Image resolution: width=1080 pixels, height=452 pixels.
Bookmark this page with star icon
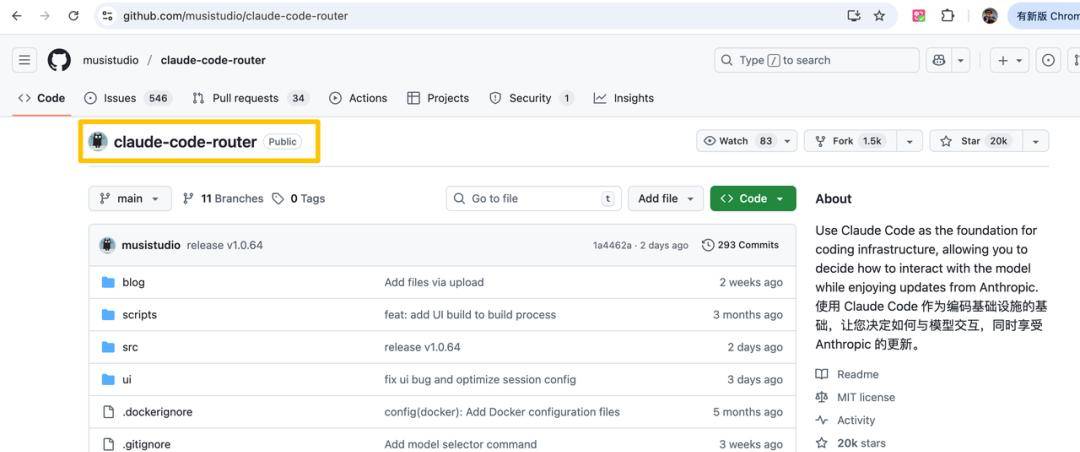coord(879,16)
